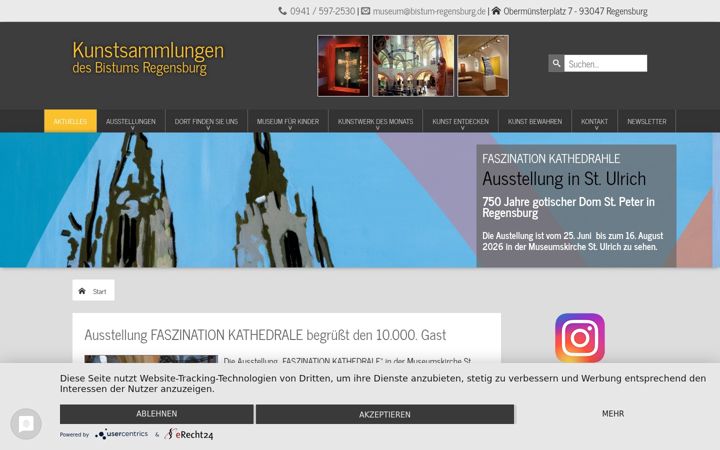The height and width of the screenshot is (450, 720).
Task: Click the phone icon in top bar
Action: (282, 11)
